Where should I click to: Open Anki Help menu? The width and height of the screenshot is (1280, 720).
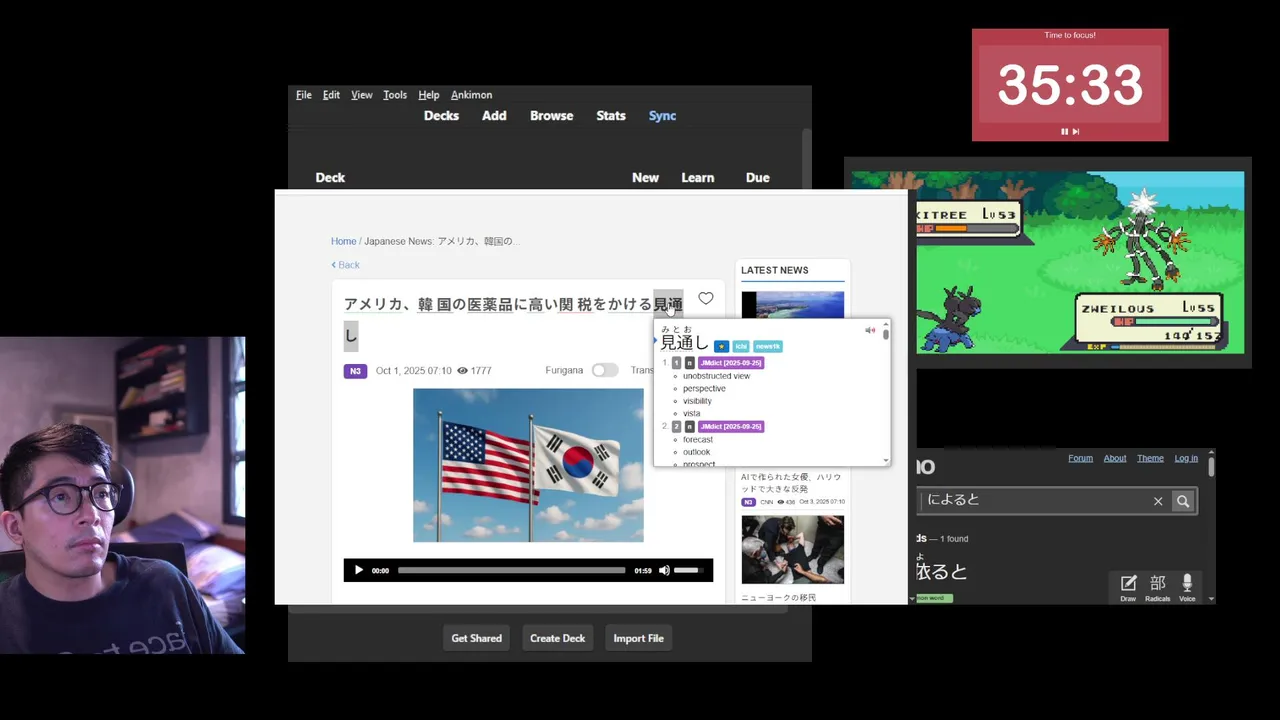pos(429,95)
